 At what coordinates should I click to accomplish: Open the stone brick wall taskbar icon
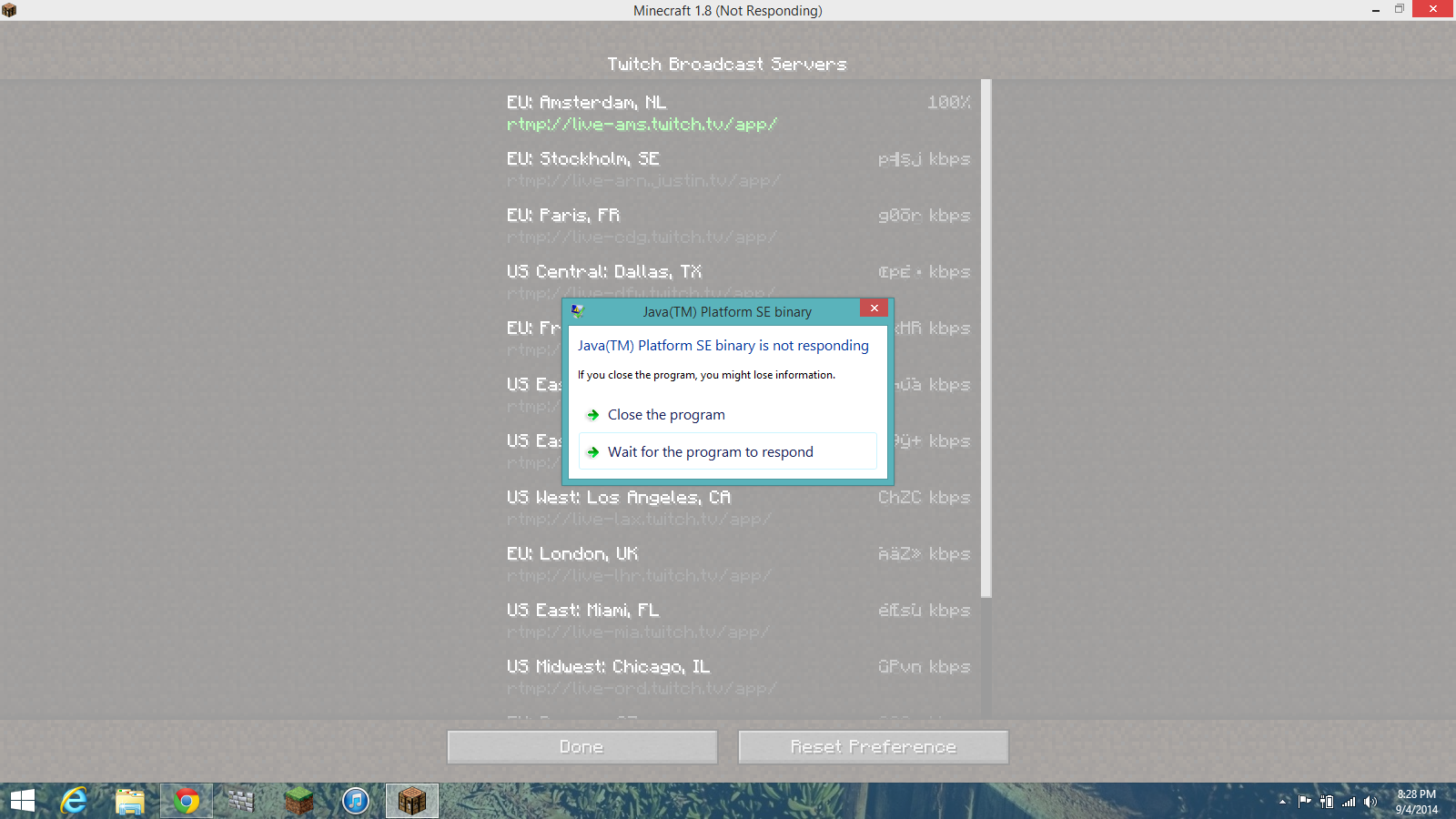tap(241, 801)
